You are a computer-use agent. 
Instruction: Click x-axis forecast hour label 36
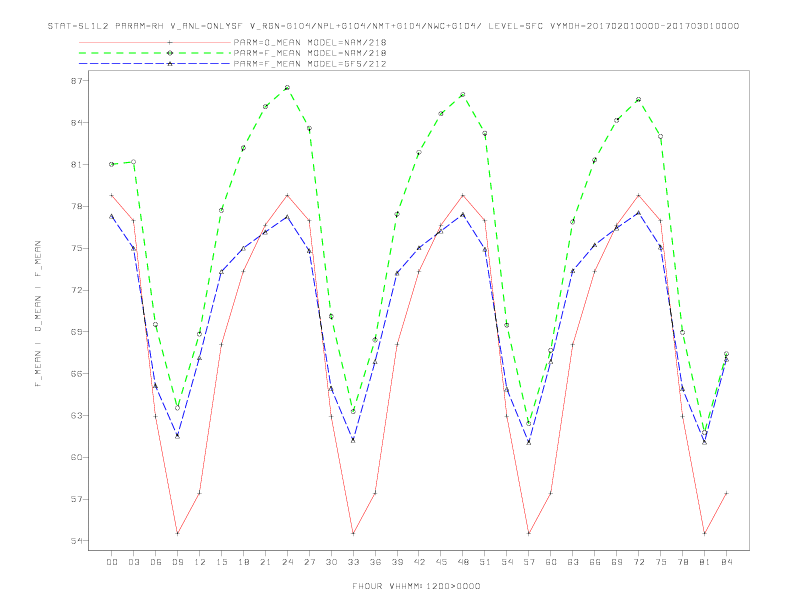(x=375, y=562)
